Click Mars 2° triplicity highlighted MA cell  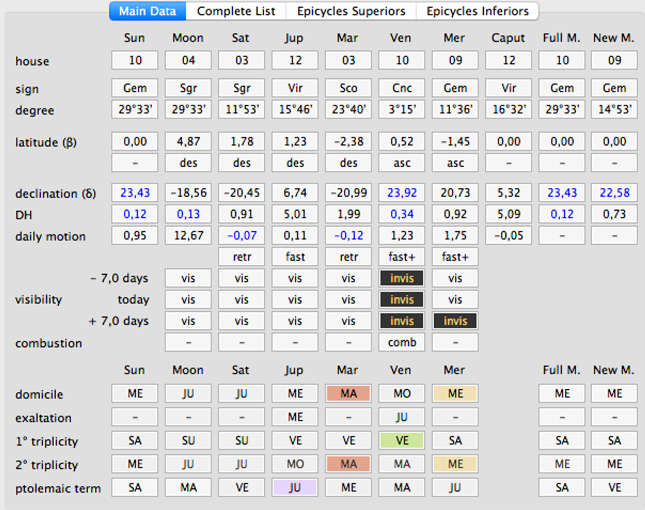pos(348,464)
